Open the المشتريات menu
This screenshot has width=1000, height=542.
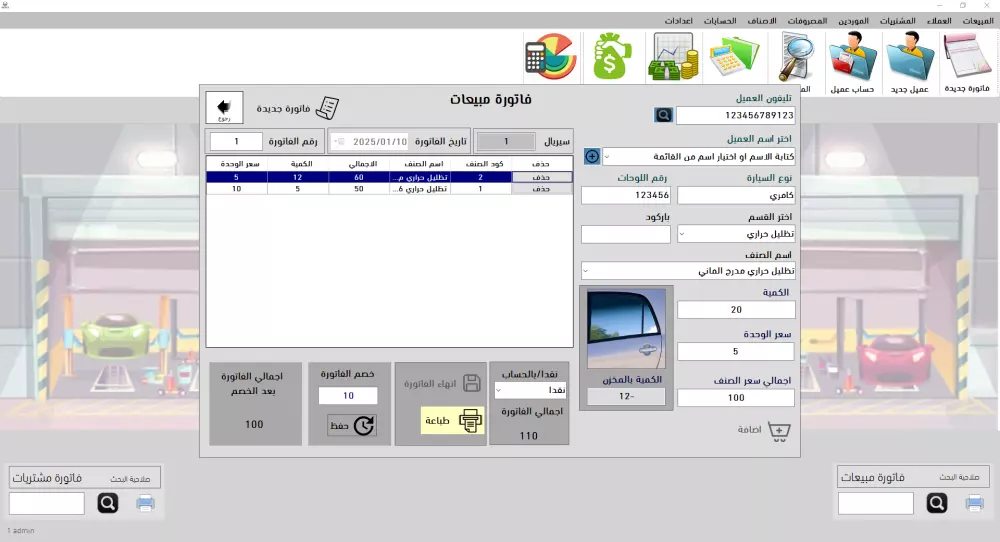[898, 21]
